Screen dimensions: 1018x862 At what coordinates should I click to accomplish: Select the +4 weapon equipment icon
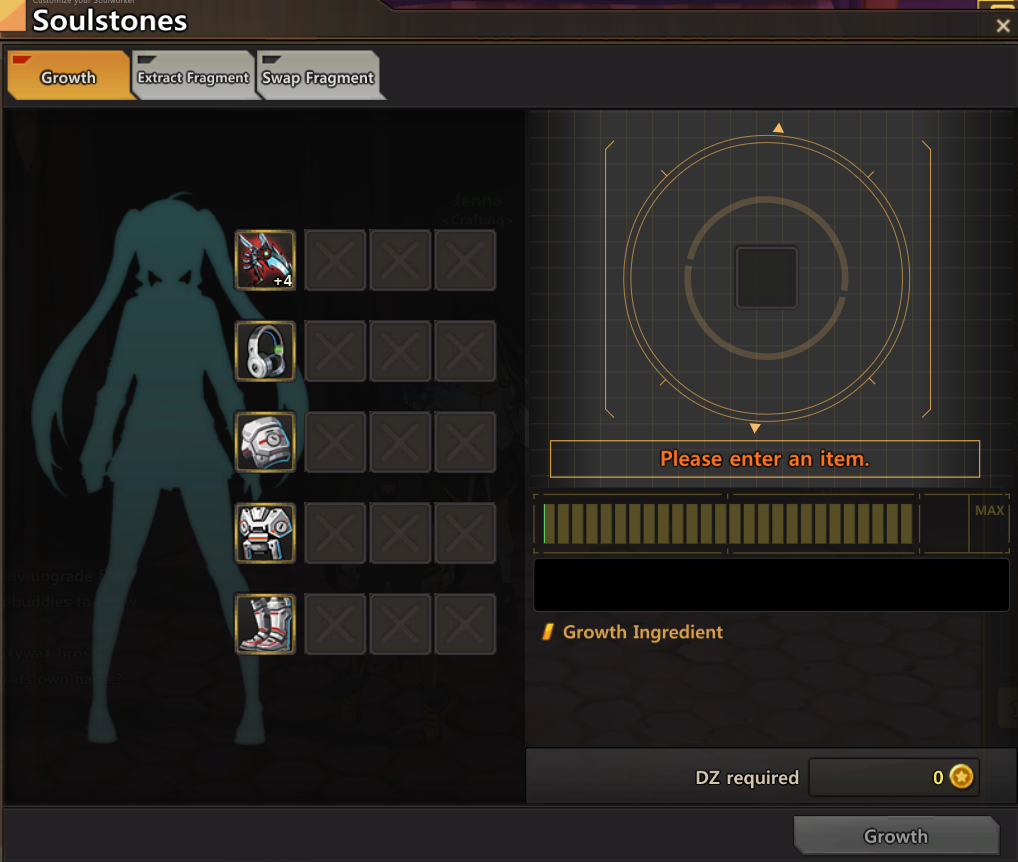click(x=265, y=260)
